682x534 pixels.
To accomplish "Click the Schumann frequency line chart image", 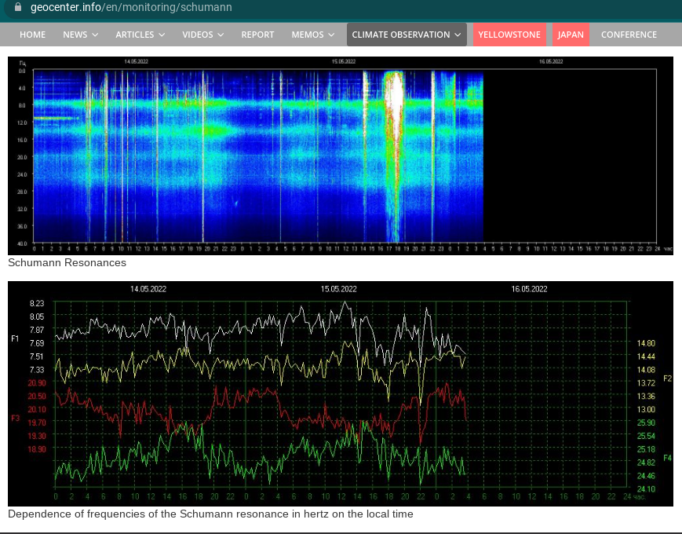I will pos(341,394).
